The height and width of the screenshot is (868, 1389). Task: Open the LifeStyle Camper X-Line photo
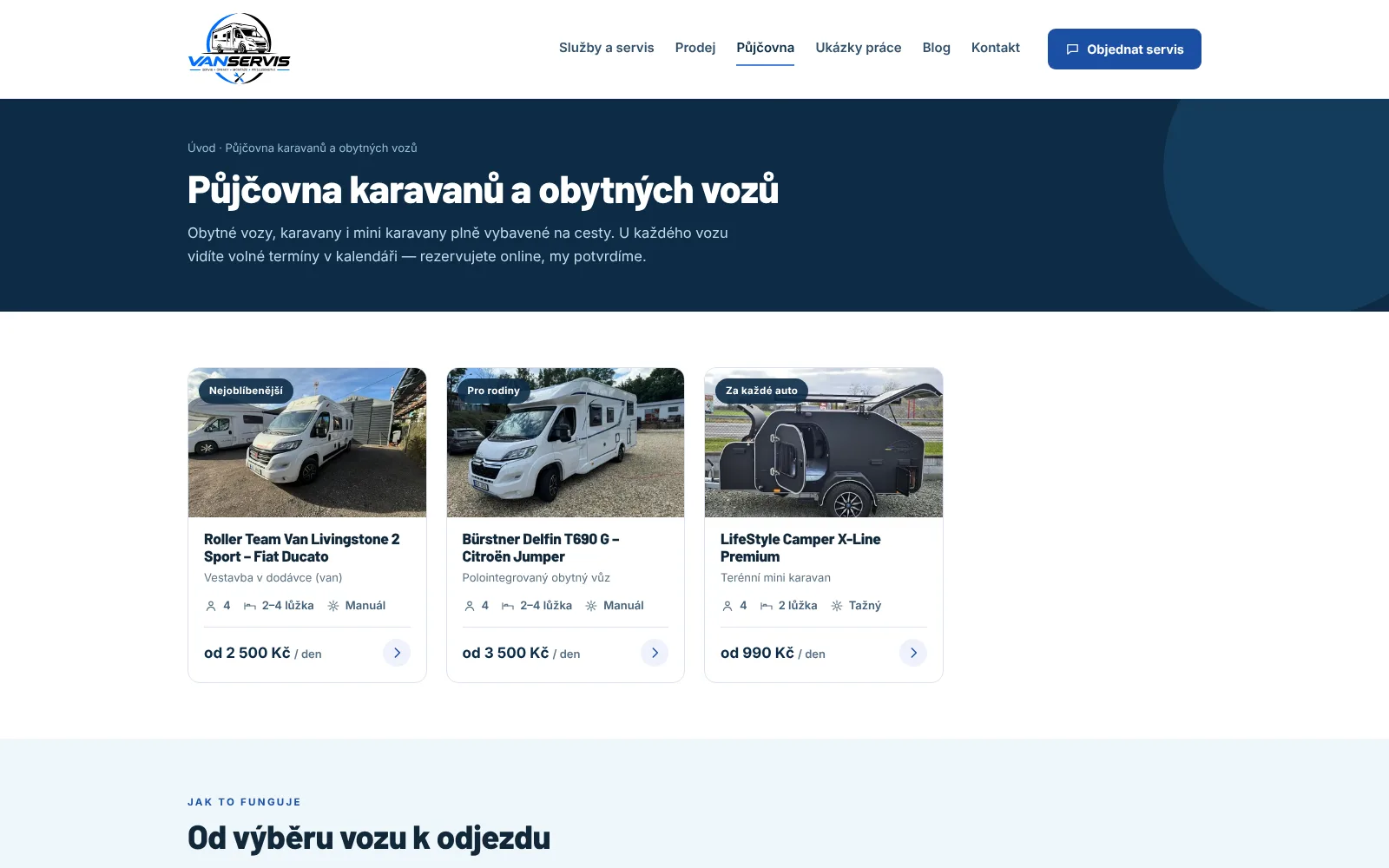[x=824, y=443]
